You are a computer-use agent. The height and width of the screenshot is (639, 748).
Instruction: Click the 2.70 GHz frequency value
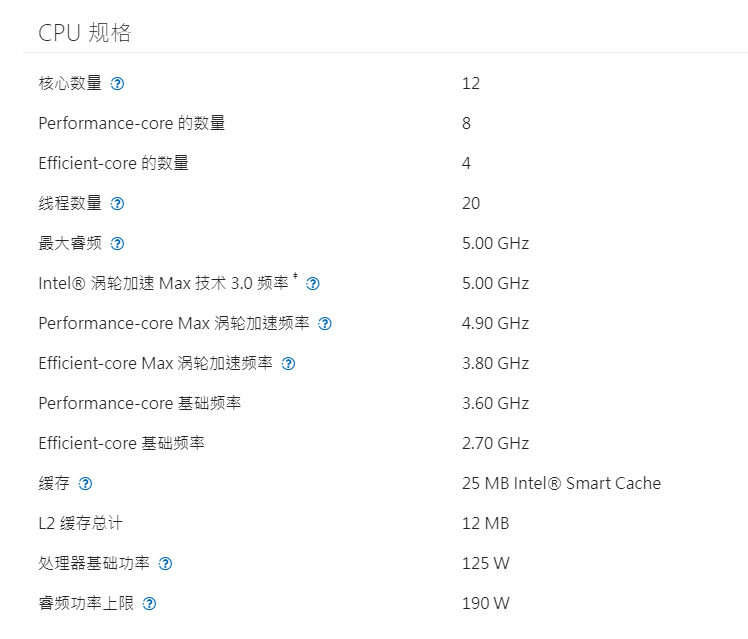[495, 444]
